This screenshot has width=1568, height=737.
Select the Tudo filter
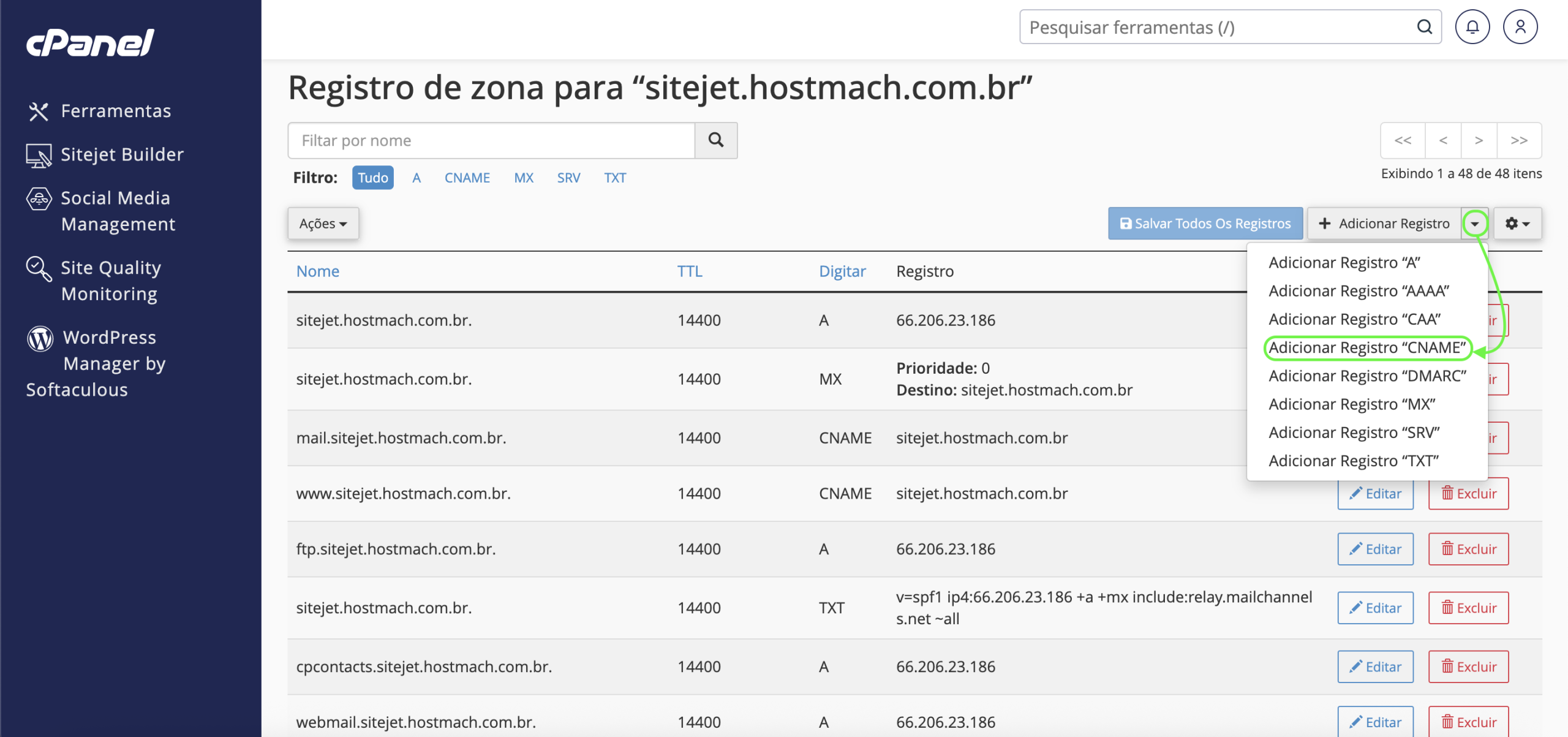[372, 178]
